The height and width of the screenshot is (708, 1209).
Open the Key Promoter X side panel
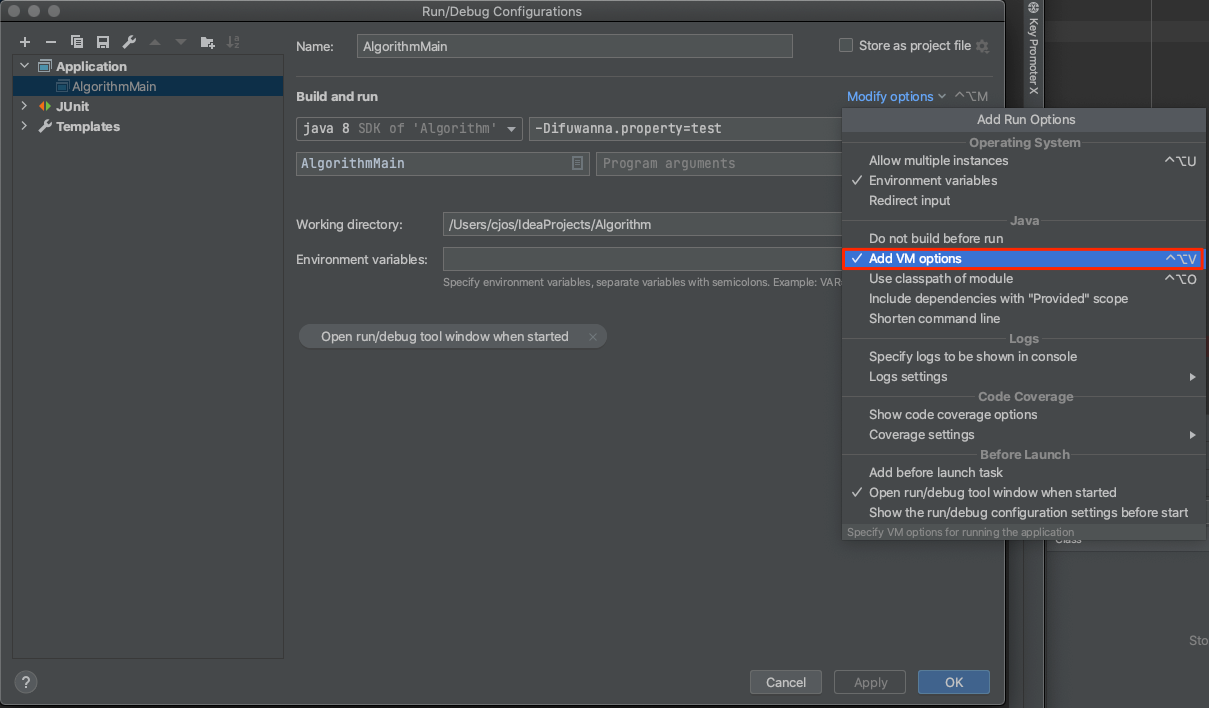pos(1033,55)
